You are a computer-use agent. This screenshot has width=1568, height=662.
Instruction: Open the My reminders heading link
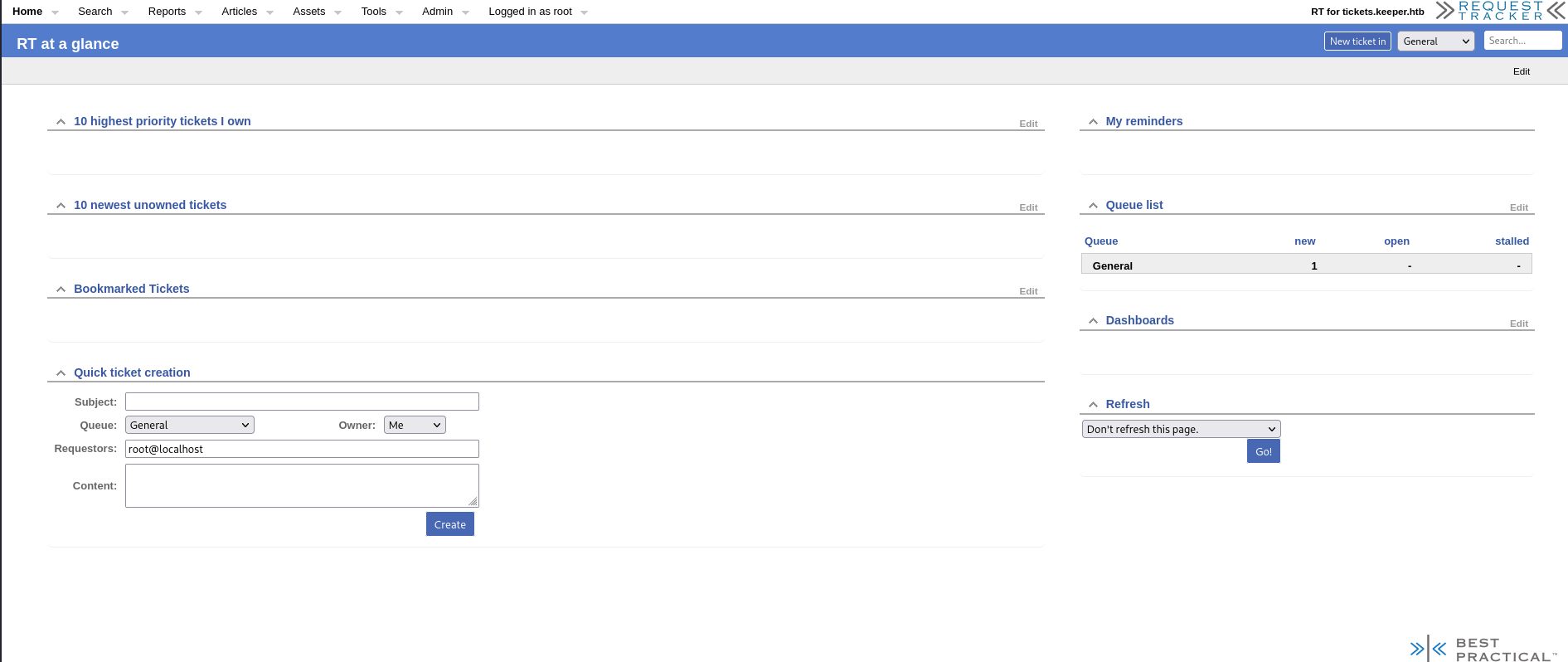[x=1143, y=121]
